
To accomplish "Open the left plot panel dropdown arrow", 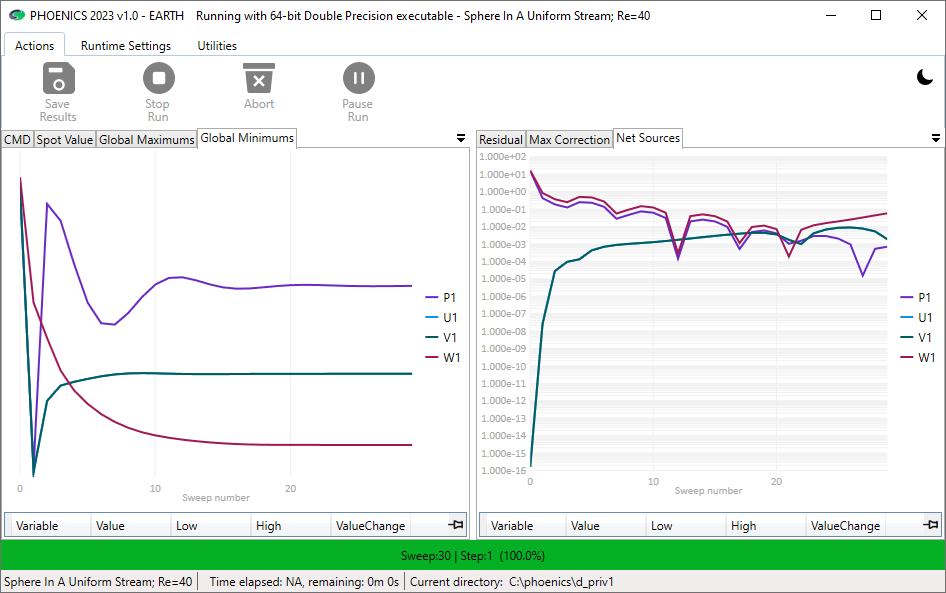I will pyautogui.click(x=461, y=138).
